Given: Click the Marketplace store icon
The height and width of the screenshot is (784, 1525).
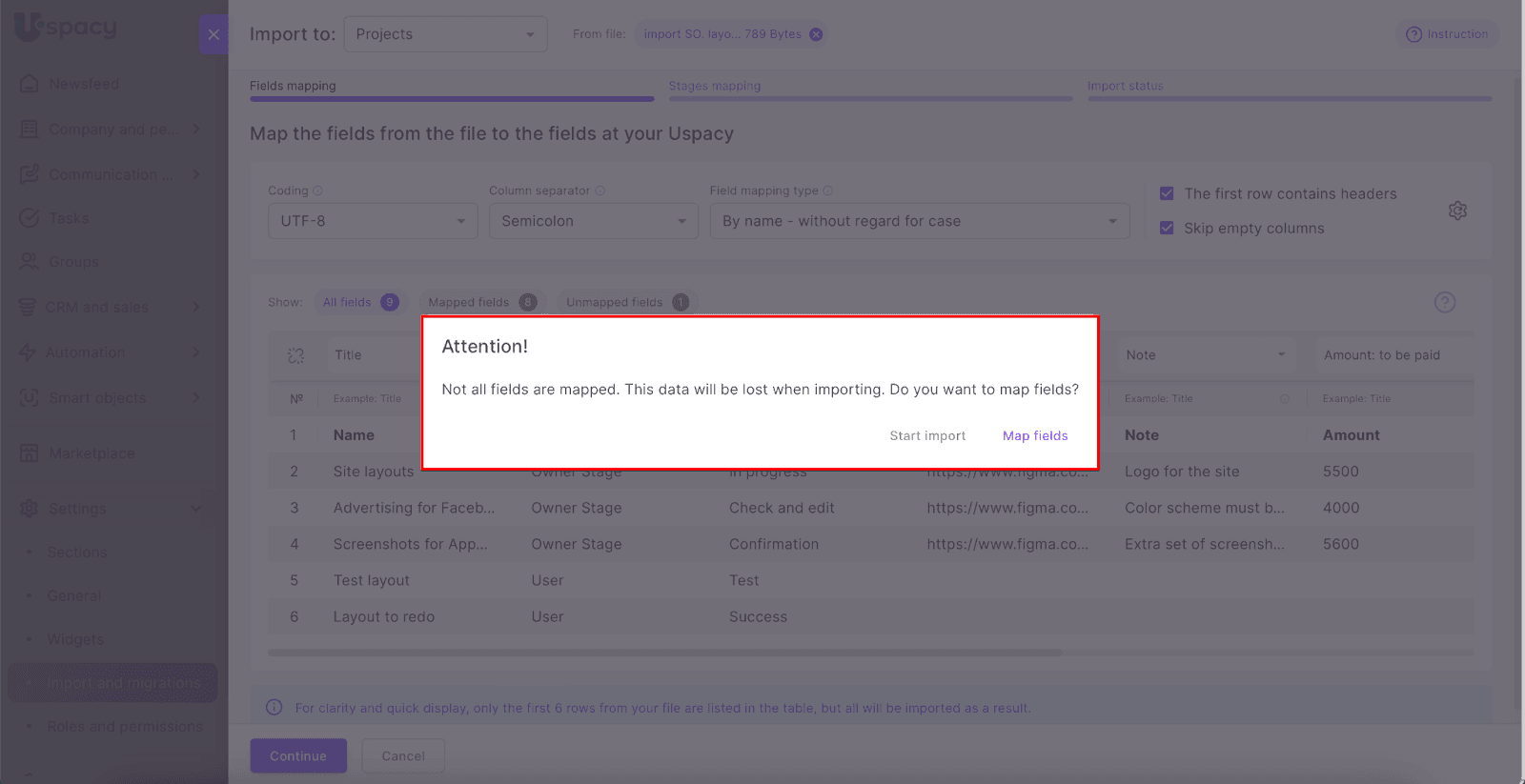Looking at the screenshot, I should [x=30, y=453].
